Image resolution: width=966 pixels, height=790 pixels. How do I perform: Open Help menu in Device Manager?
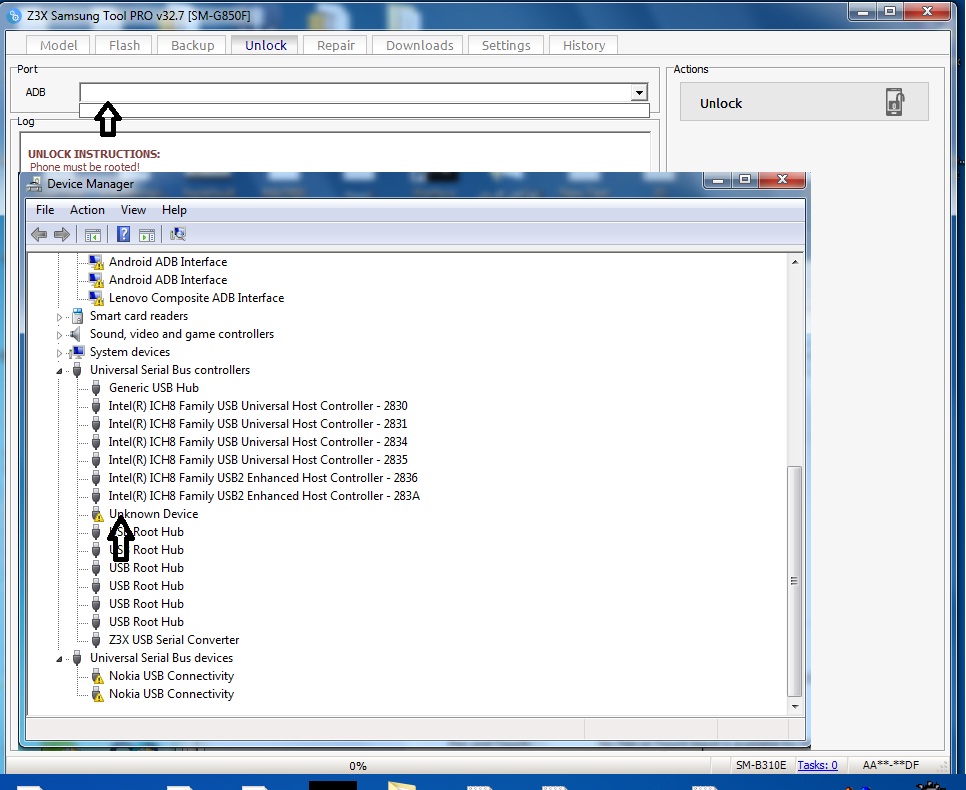[174, 210]
